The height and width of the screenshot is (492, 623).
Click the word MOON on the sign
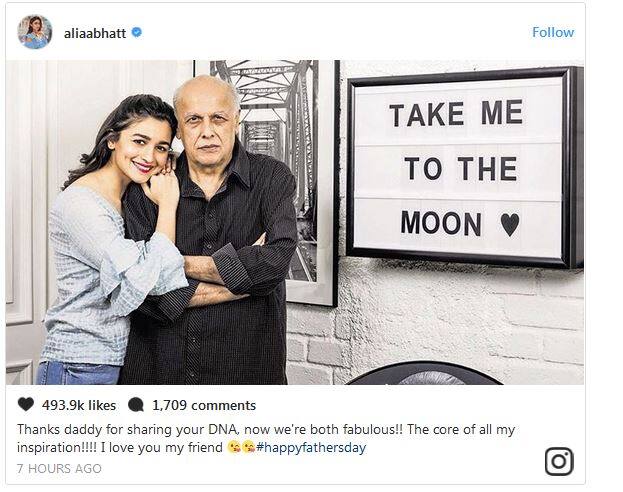[x=441, y=223]
